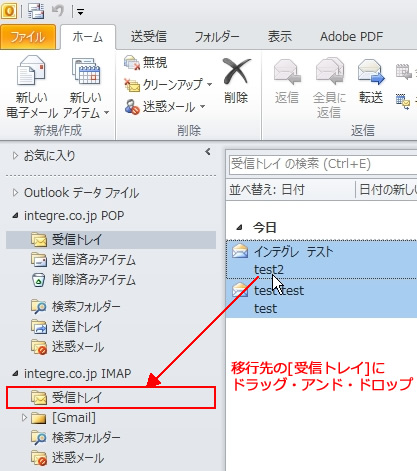Toggle 日付の新しい sort order header

tap(387, 190)
